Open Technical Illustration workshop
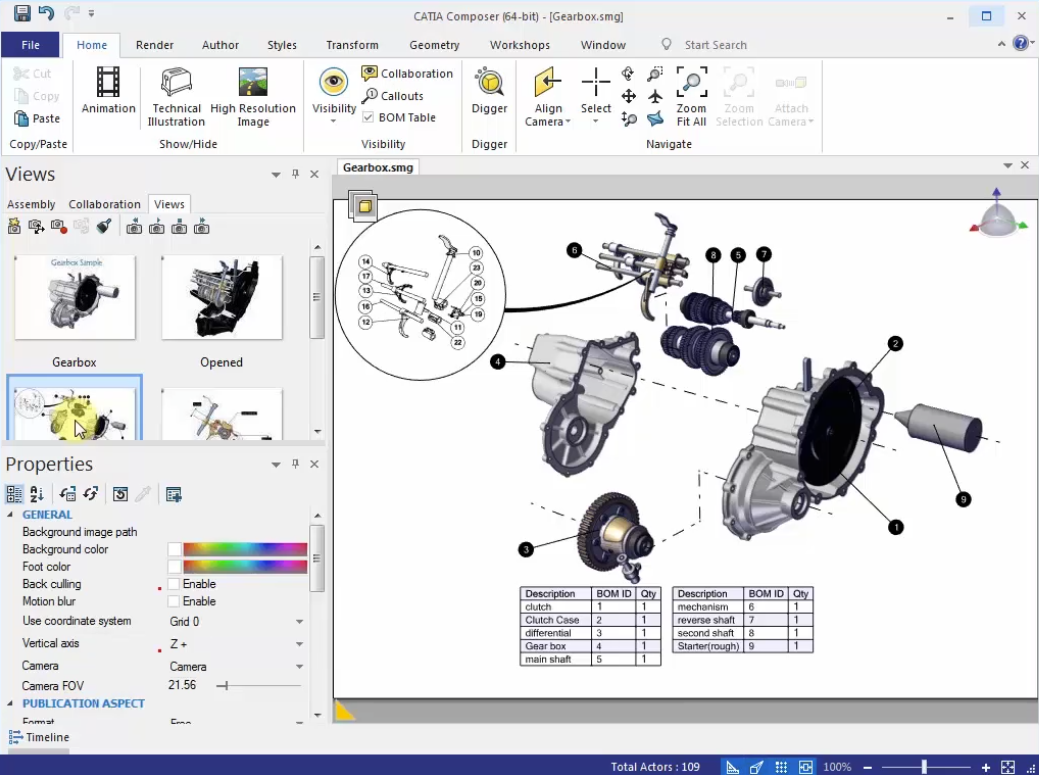Image resolution: width=1039 pixels, height=775 pixels. [x=176, y=97]
